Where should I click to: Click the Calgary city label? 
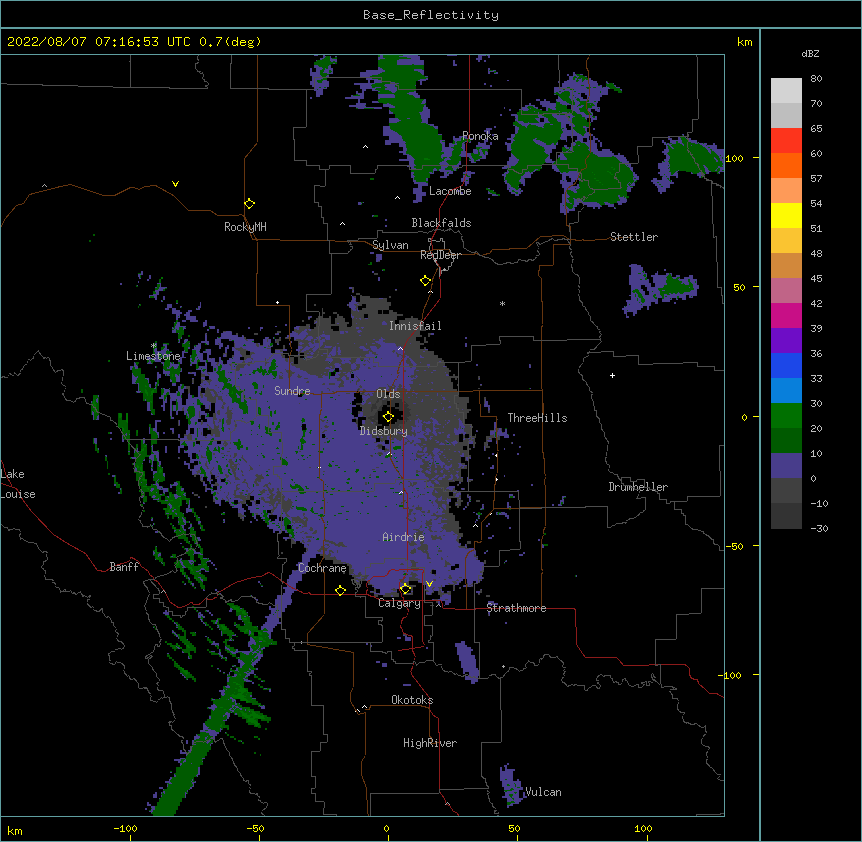pos(399,603)
